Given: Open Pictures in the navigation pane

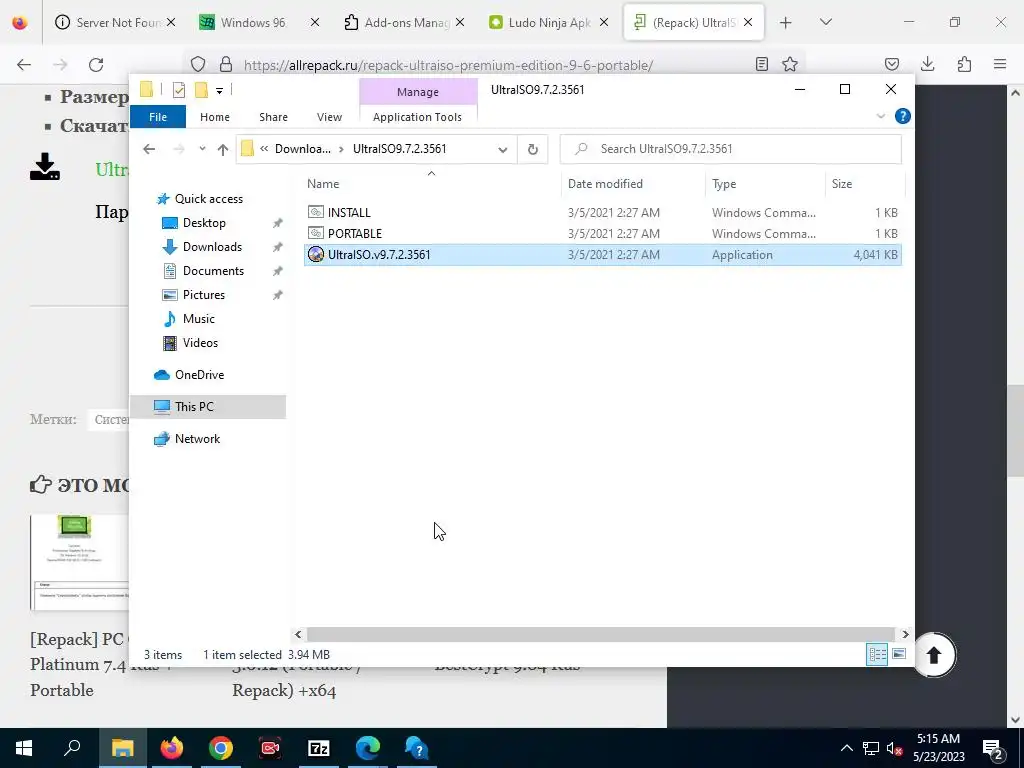Looking at the screenshot, I should [x=204, y=295].
